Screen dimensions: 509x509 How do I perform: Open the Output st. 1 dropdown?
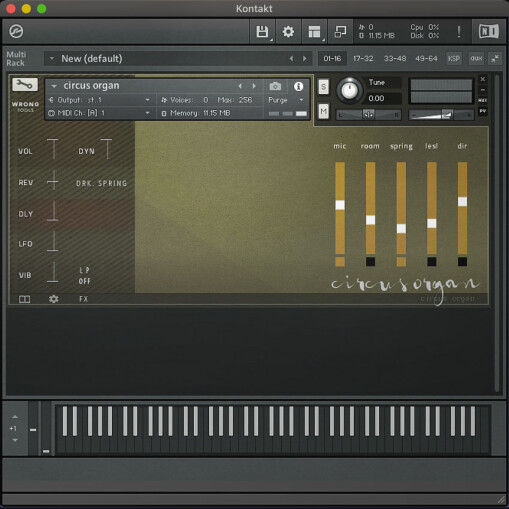[99, 100]
